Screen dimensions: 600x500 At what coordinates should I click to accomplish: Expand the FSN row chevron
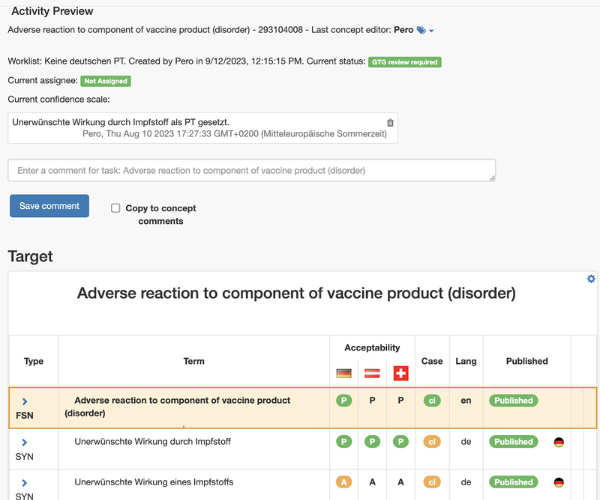24,401
